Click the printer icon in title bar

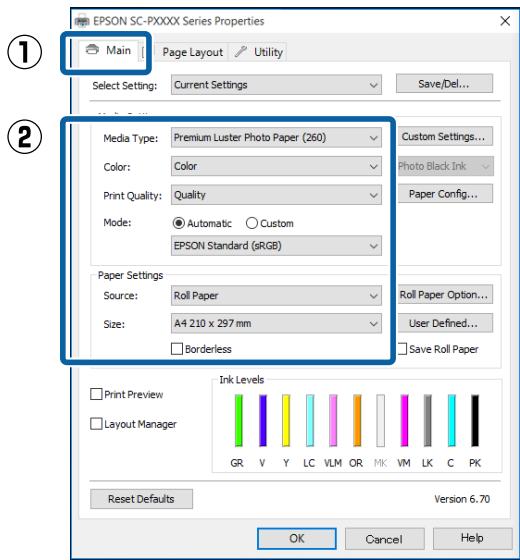82,21
